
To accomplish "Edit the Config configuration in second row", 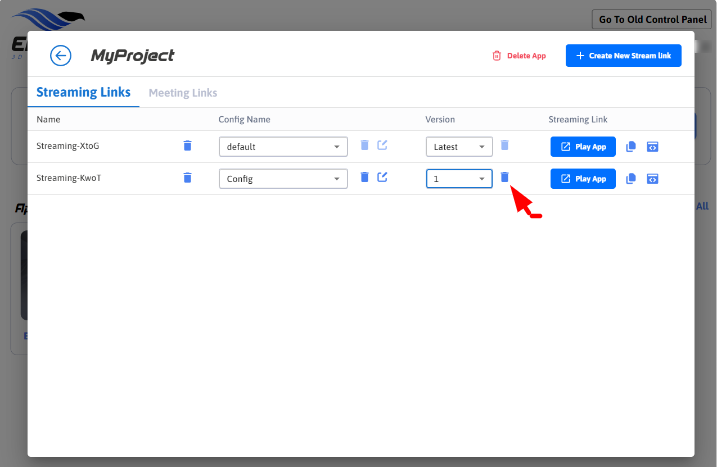I will pyautogui.click(x=382, y=177).
